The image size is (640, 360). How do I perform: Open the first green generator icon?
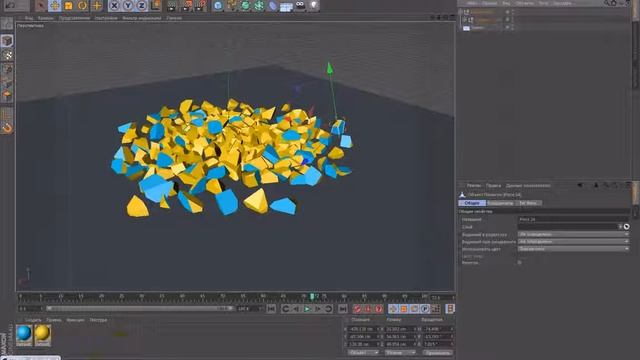(245, 5)
